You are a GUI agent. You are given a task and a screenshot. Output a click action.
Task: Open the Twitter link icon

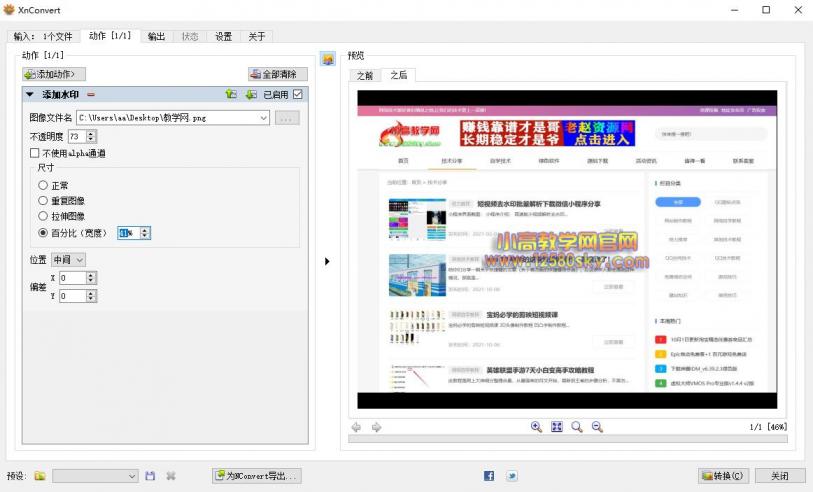click(512, 476)
